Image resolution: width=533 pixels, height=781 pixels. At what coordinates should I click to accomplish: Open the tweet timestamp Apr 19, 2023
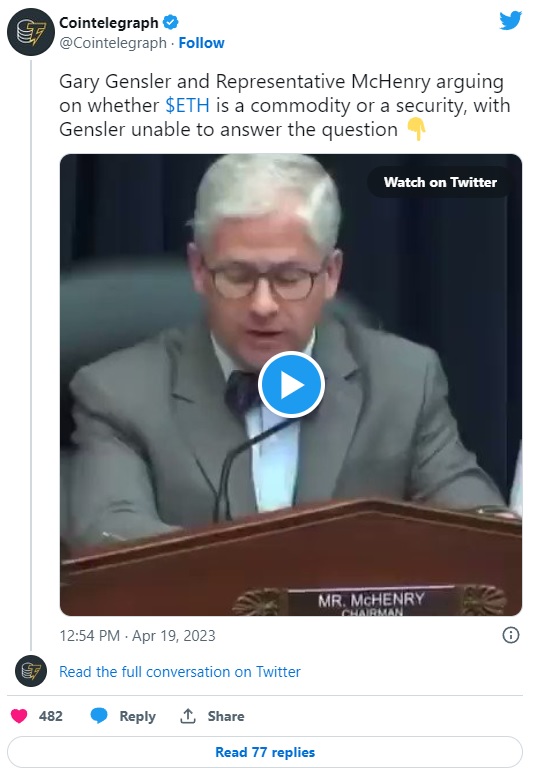pos(137,636)
